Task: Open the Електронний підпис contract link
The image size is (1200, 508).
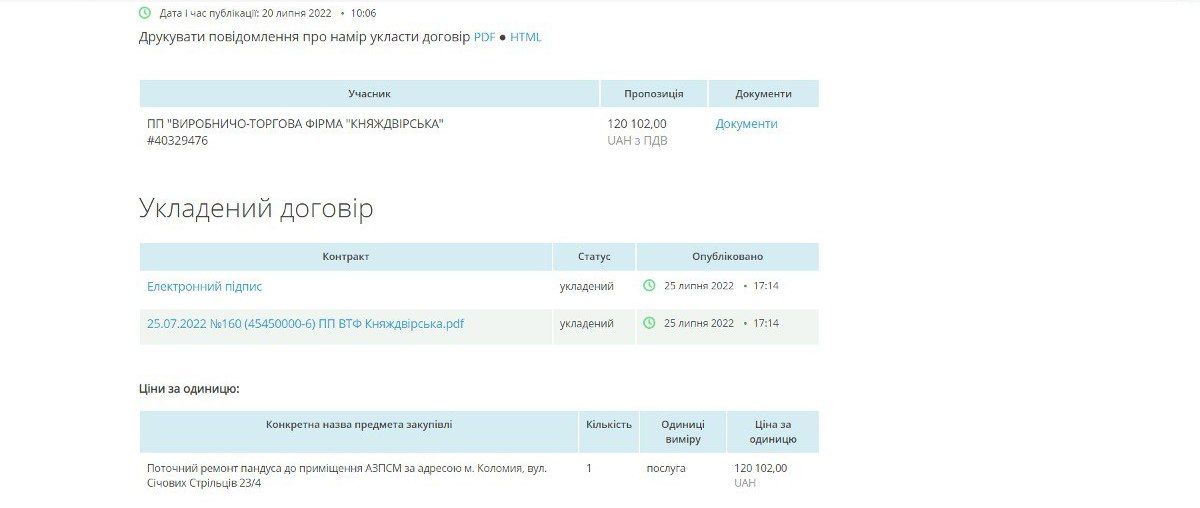Action: pos(204,286)
